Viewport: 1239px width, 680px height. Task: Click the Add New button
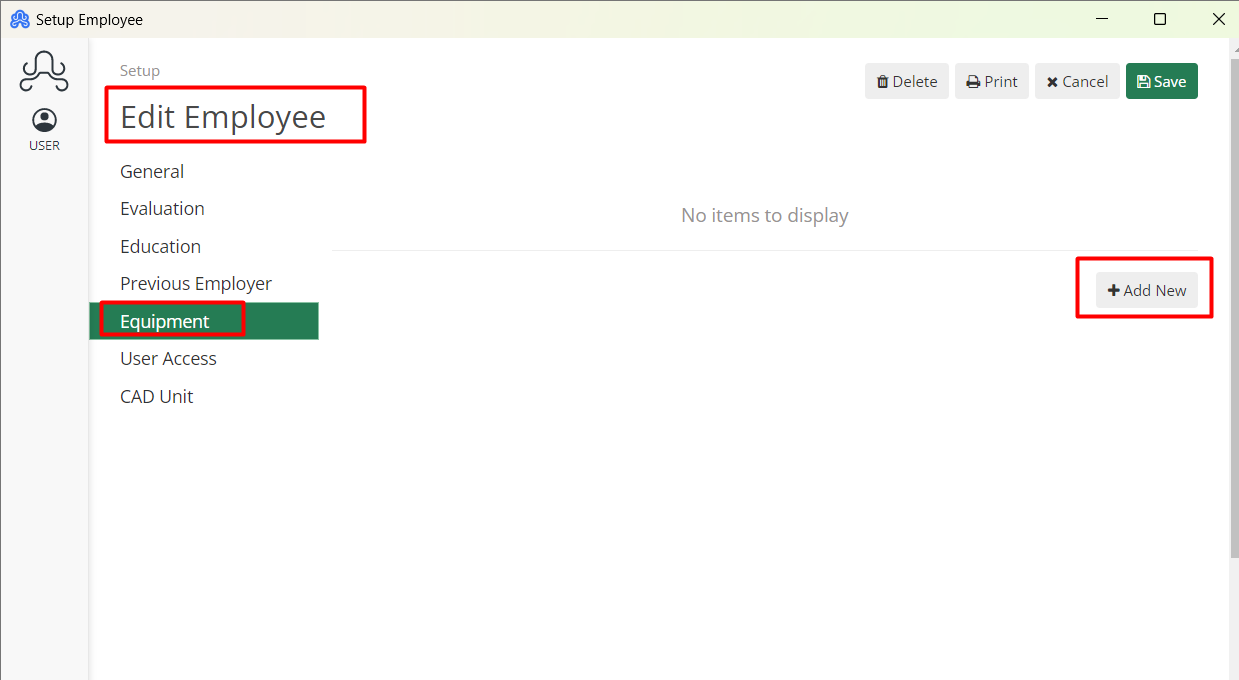1146,290
